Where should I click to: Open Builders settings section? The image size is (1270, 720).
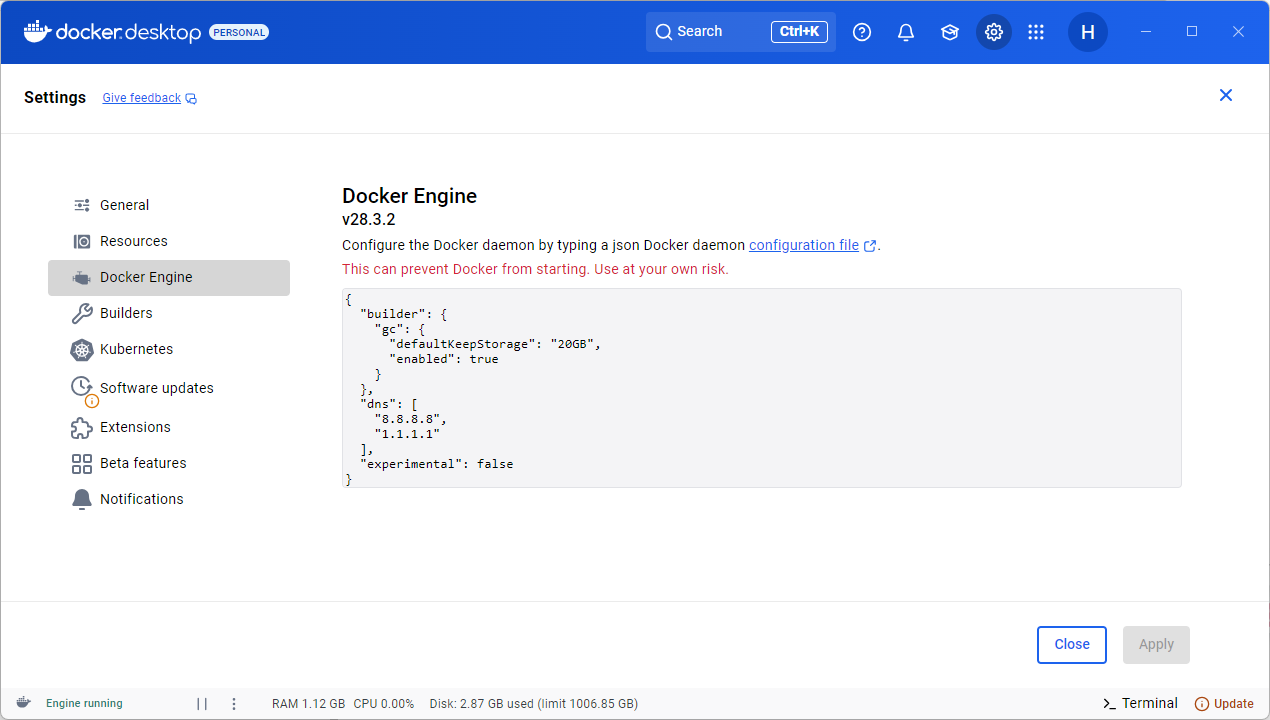[169, 313]
